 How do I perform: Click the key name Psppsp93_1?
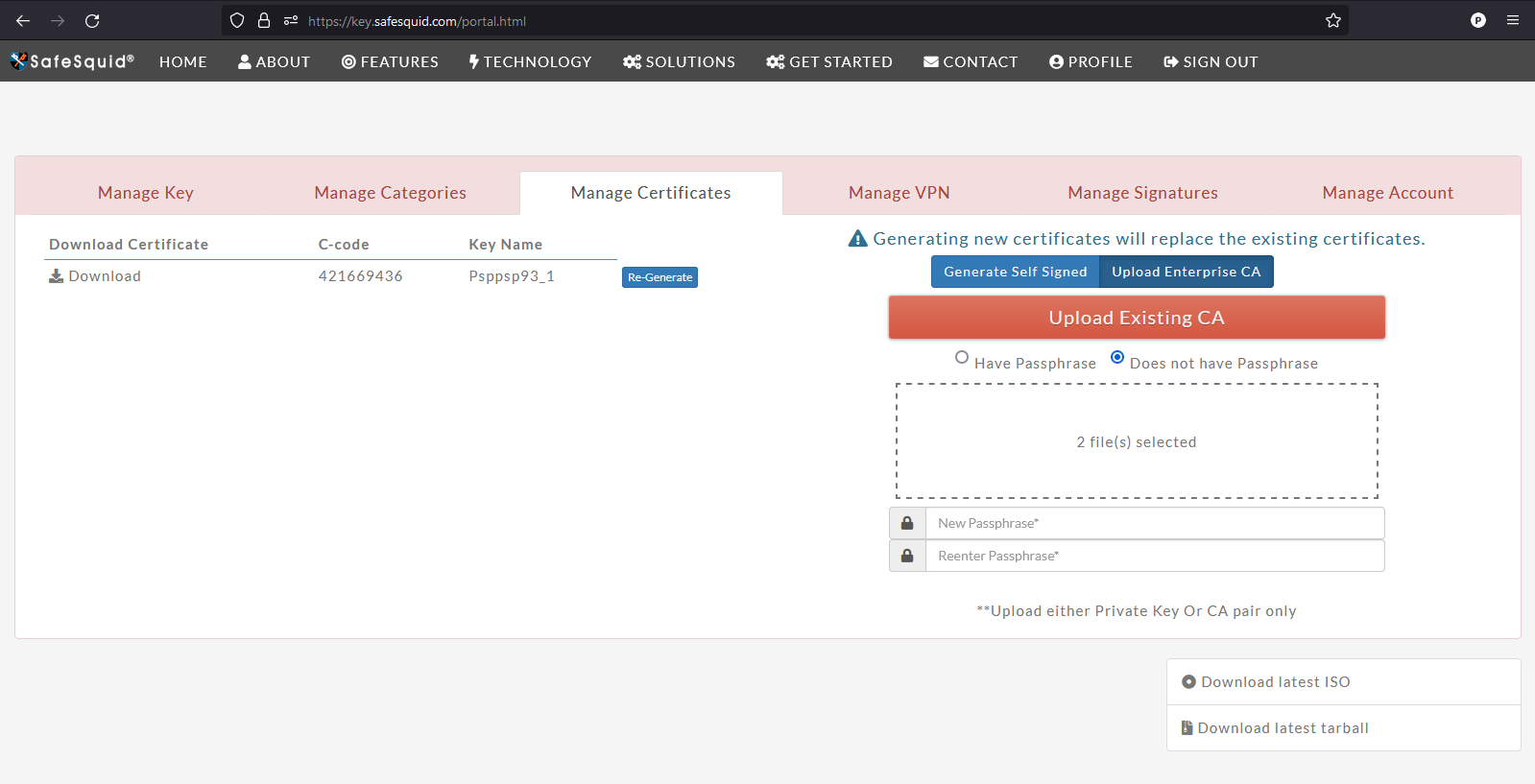point(512,276)
